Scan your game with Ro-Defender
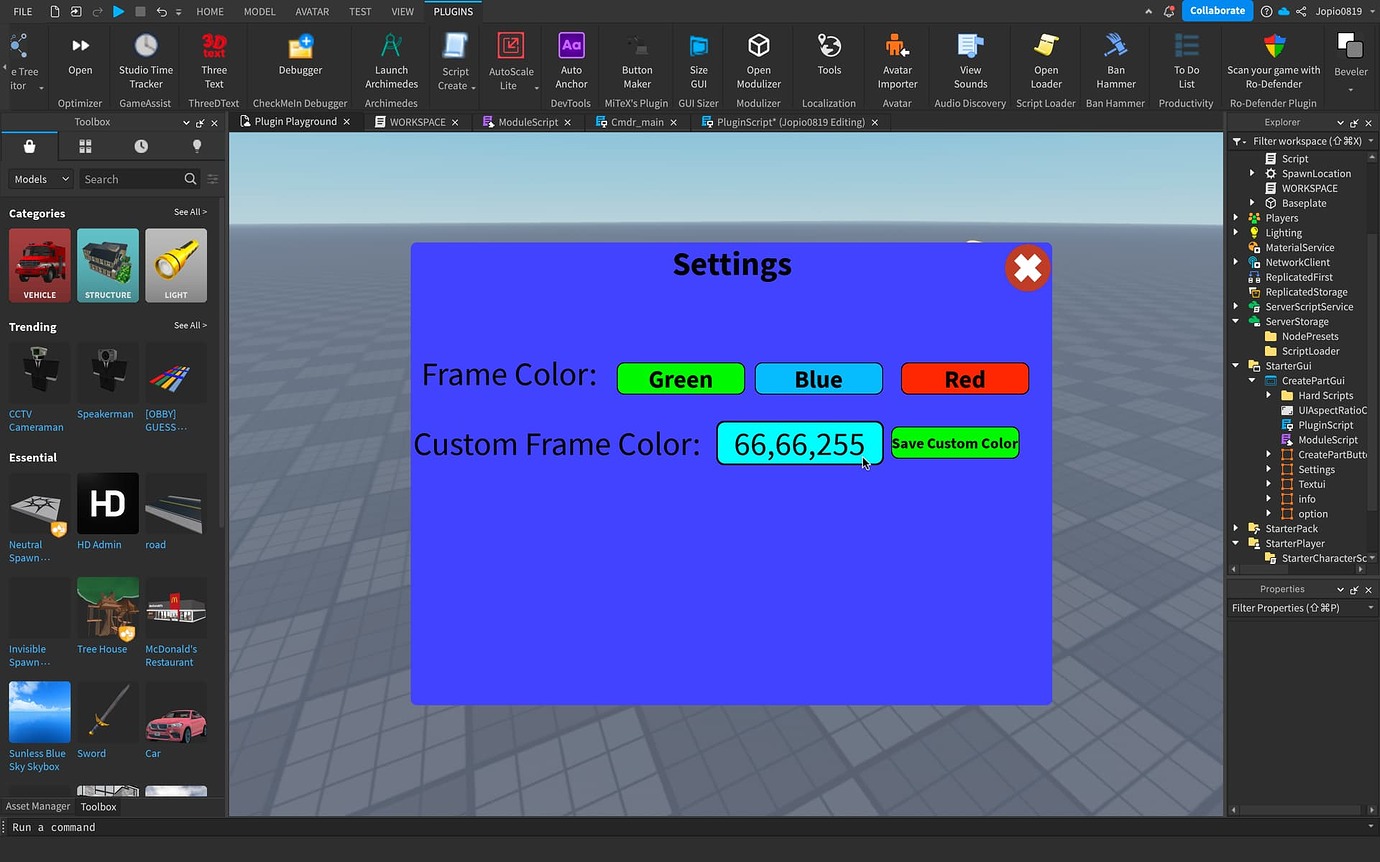Viewport: 1380px width, 862px height. click(1273, 60)
